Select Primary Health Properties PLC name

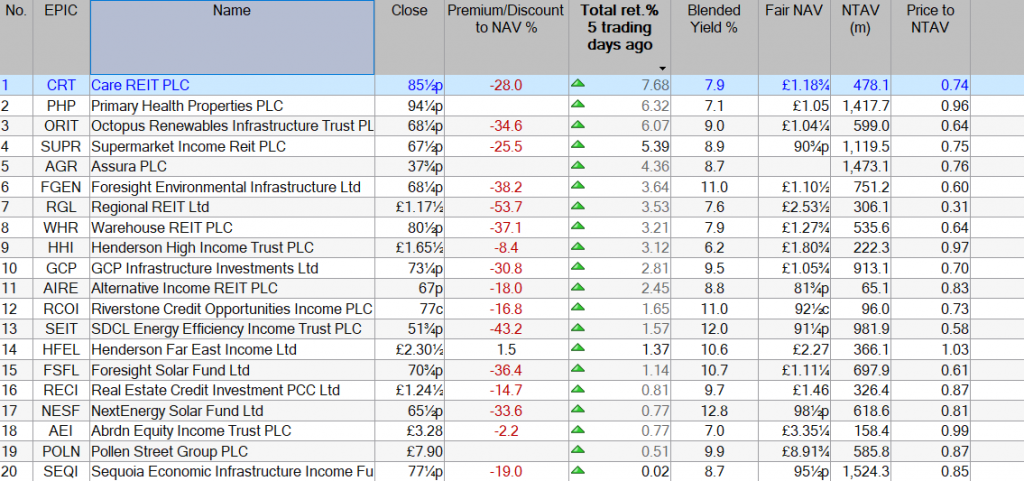187,106
